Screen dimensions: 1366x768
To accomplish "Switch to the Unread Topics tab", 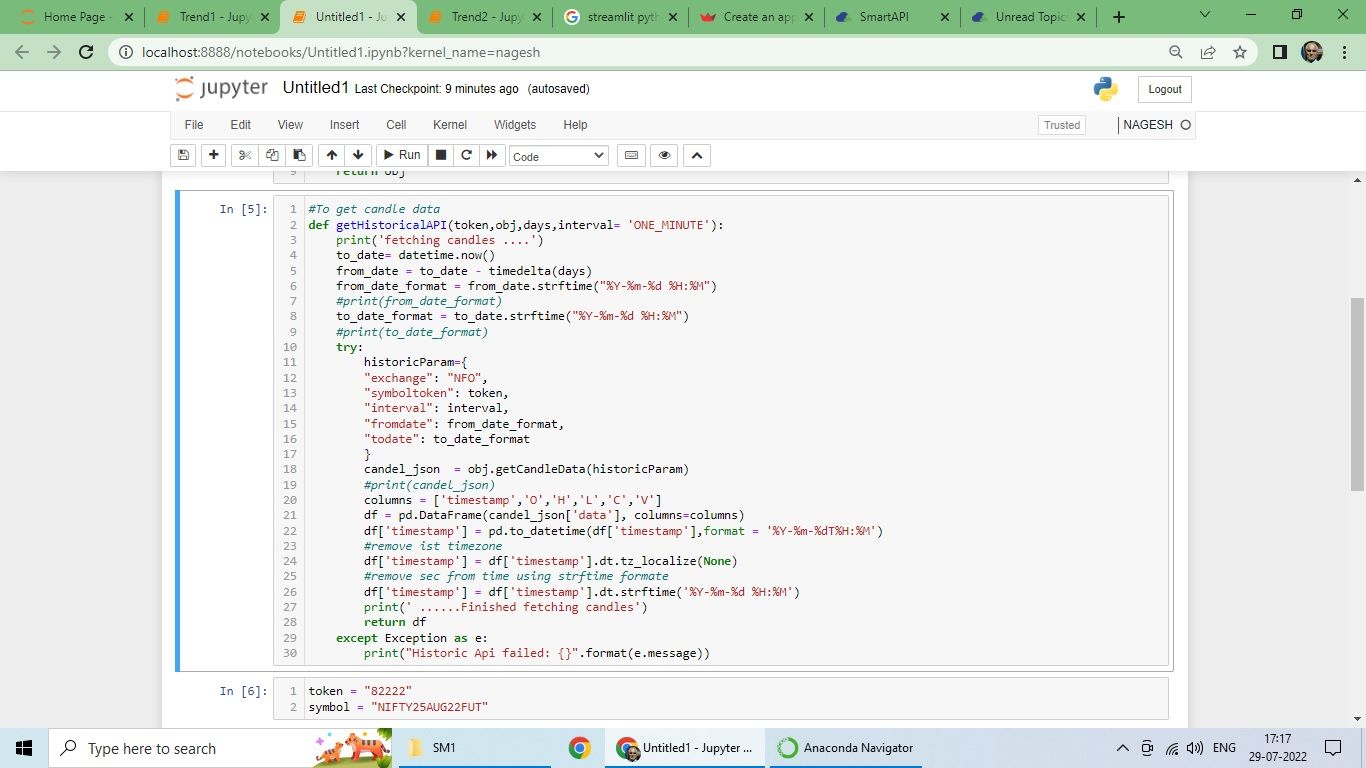I will [x=1028, y=17].
